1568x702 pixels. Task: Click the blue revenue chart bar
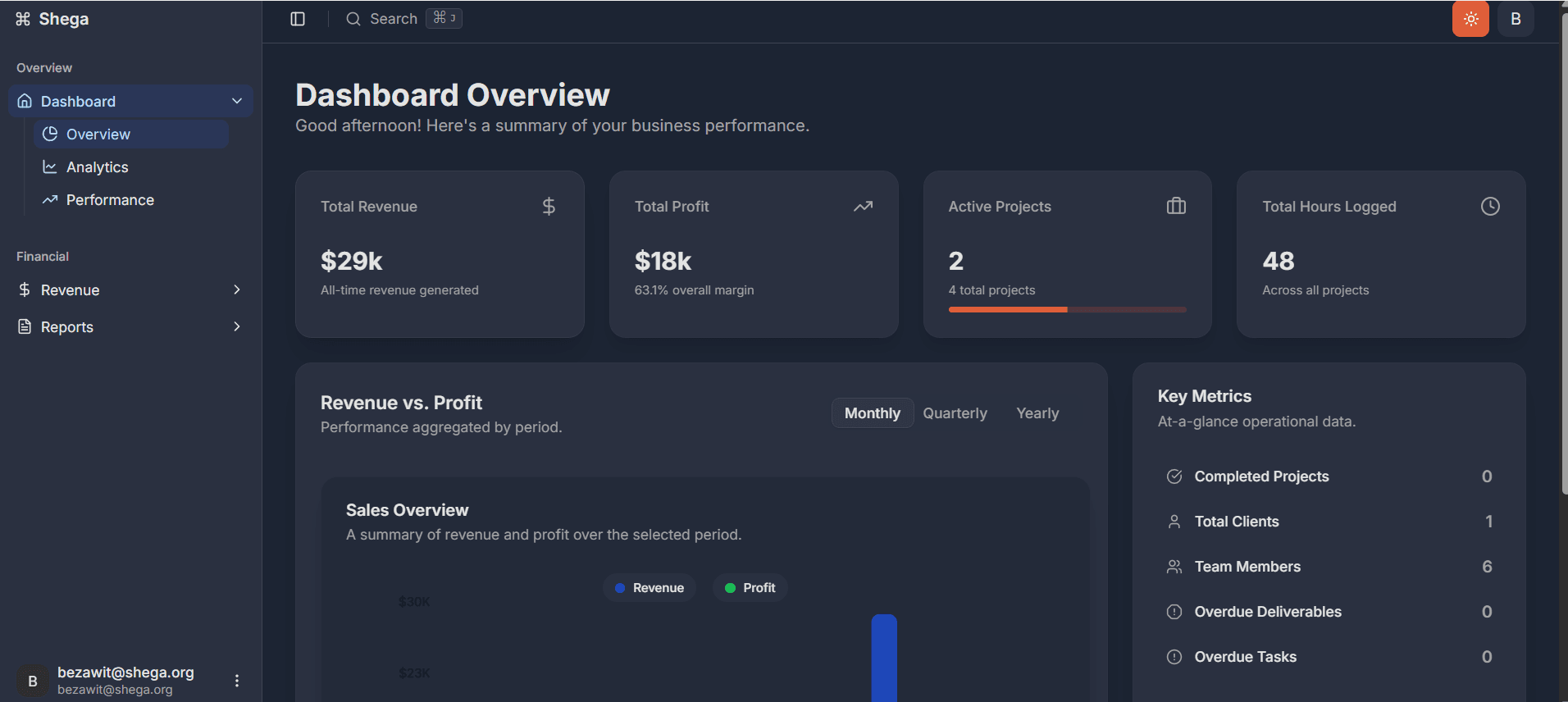[x=884, y=658]
